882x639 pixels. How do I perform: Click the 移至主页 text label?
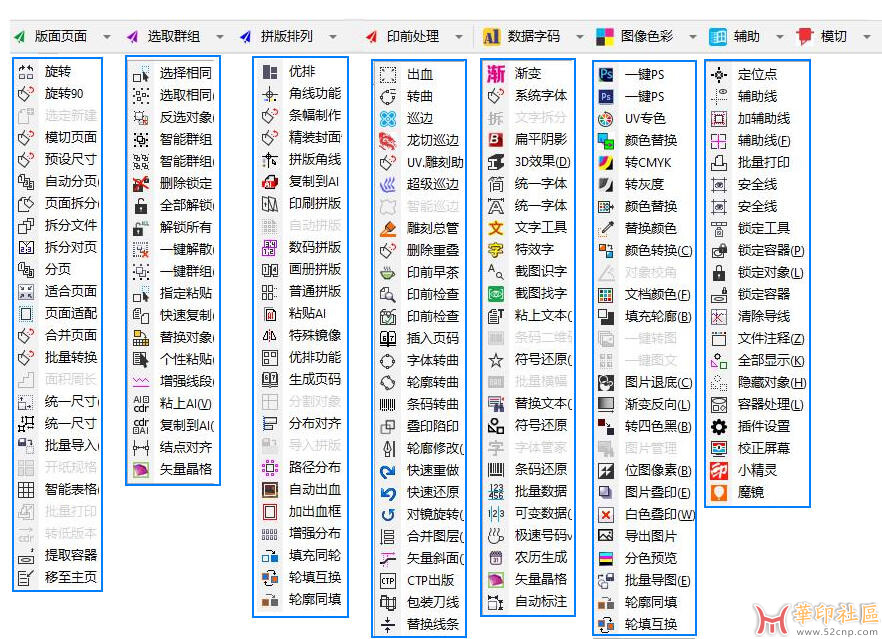[x=71, y=577]
